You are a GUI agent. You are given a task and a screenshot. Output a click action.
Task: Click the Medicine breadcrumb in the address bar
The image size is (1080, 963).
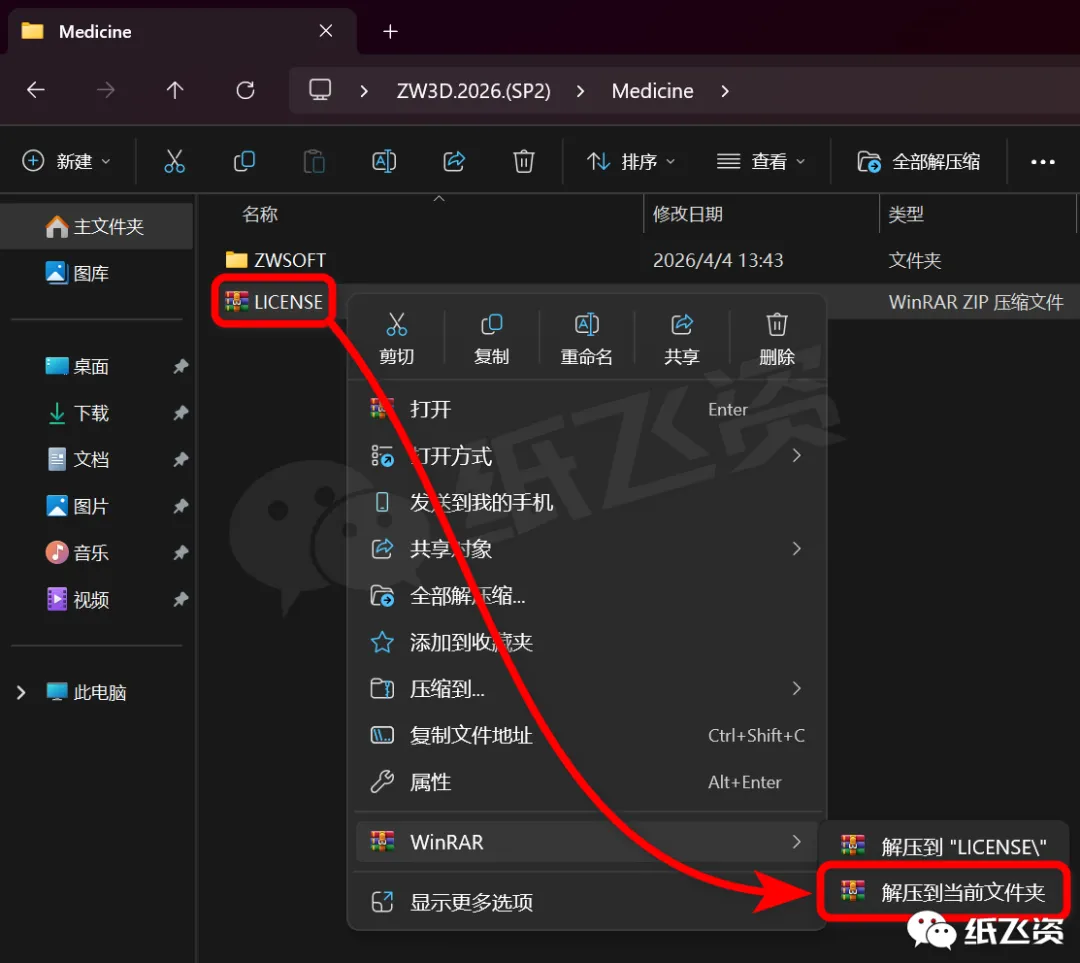click(652, 91)
